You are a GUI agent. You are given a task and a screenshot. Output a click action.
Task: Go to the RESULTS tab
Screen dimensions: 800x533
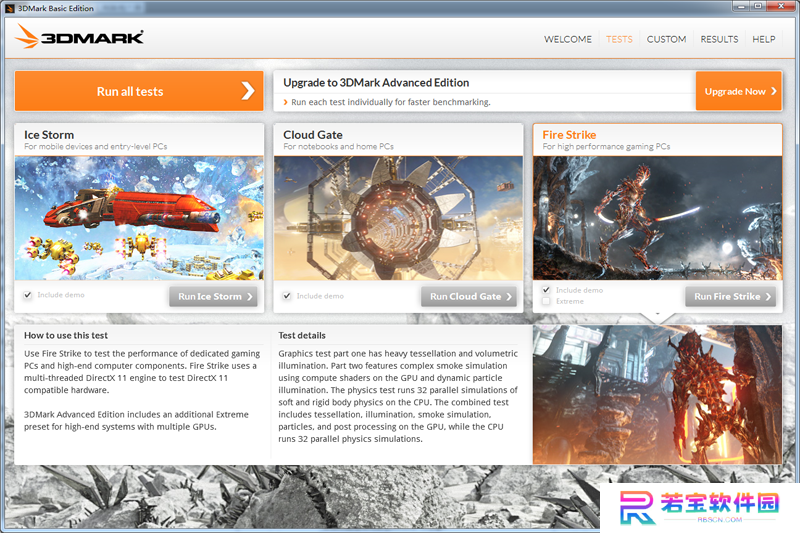tap(719, 39)
